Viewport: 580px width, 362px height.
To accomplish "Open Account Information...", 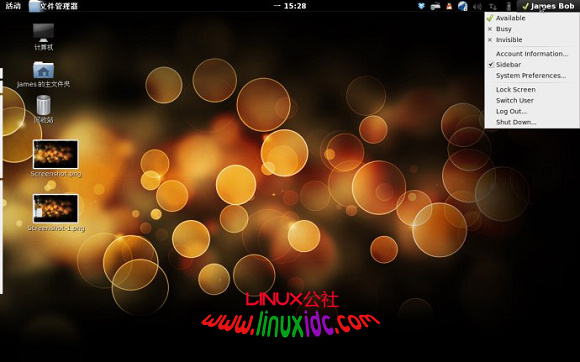I will click(532, 54).
